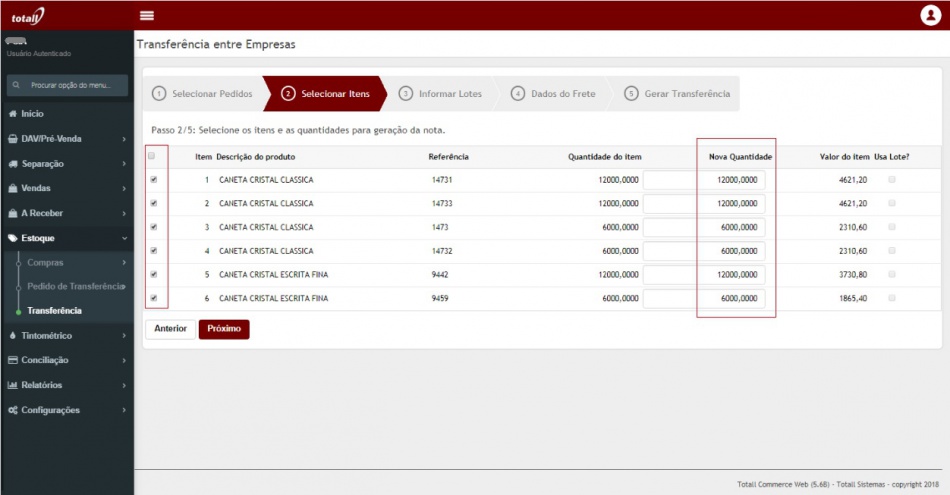Toggle the select-all checkbox in table header

pos(152,156)
